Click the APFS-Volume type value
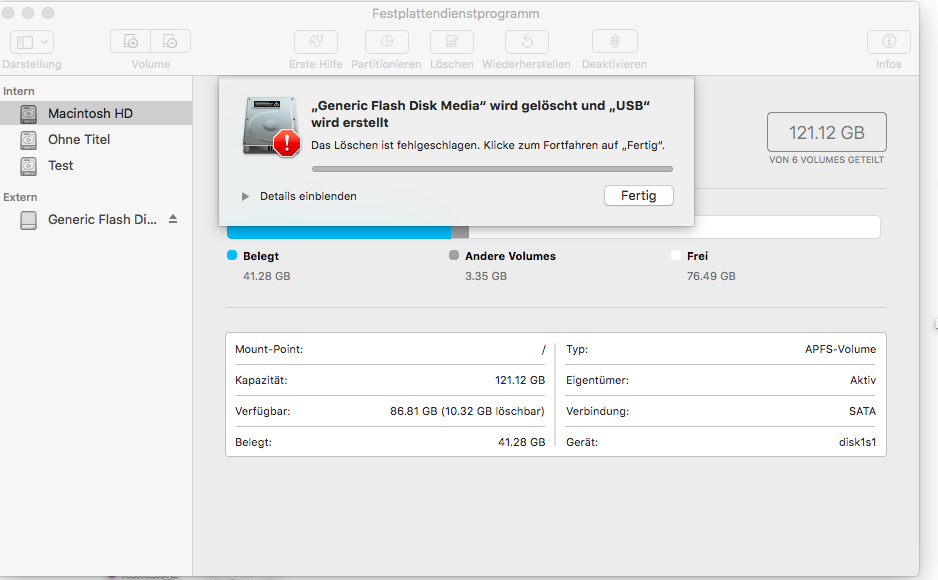This screenshot has height=580, width=938. click(840, 349)
